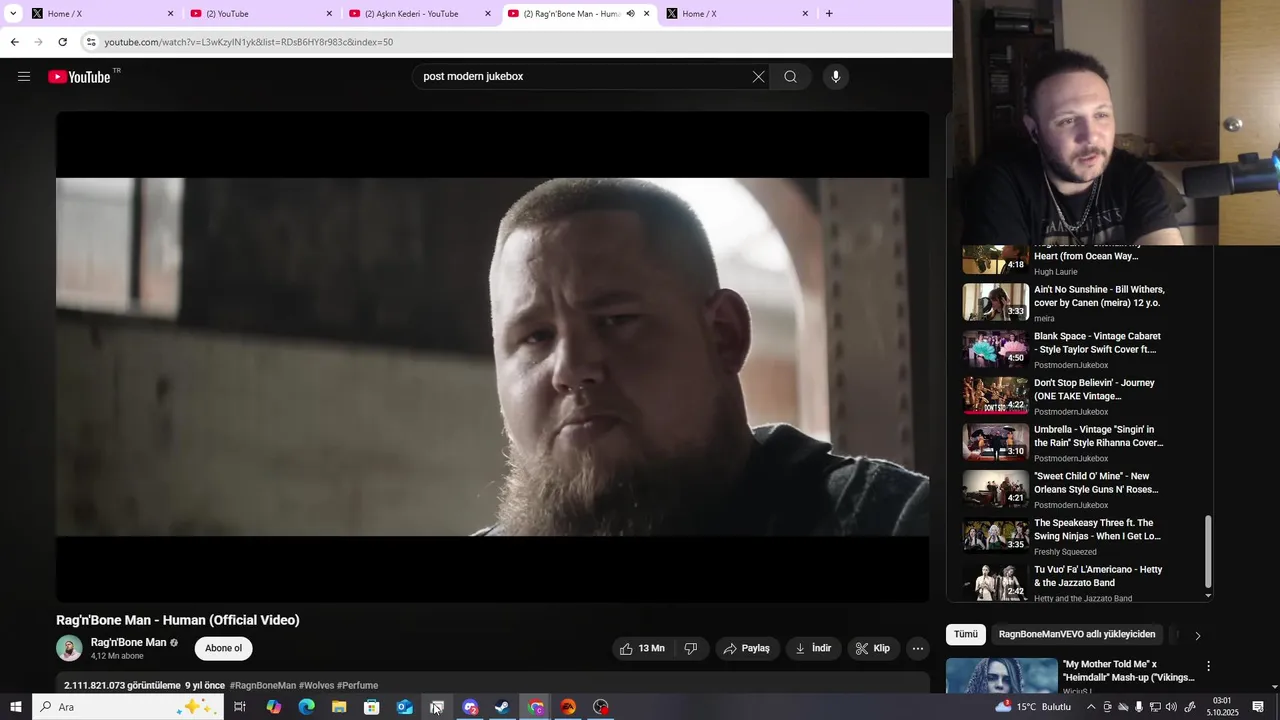Switch to the Aşkın Kederi - YouTube tab

(420, 14)
